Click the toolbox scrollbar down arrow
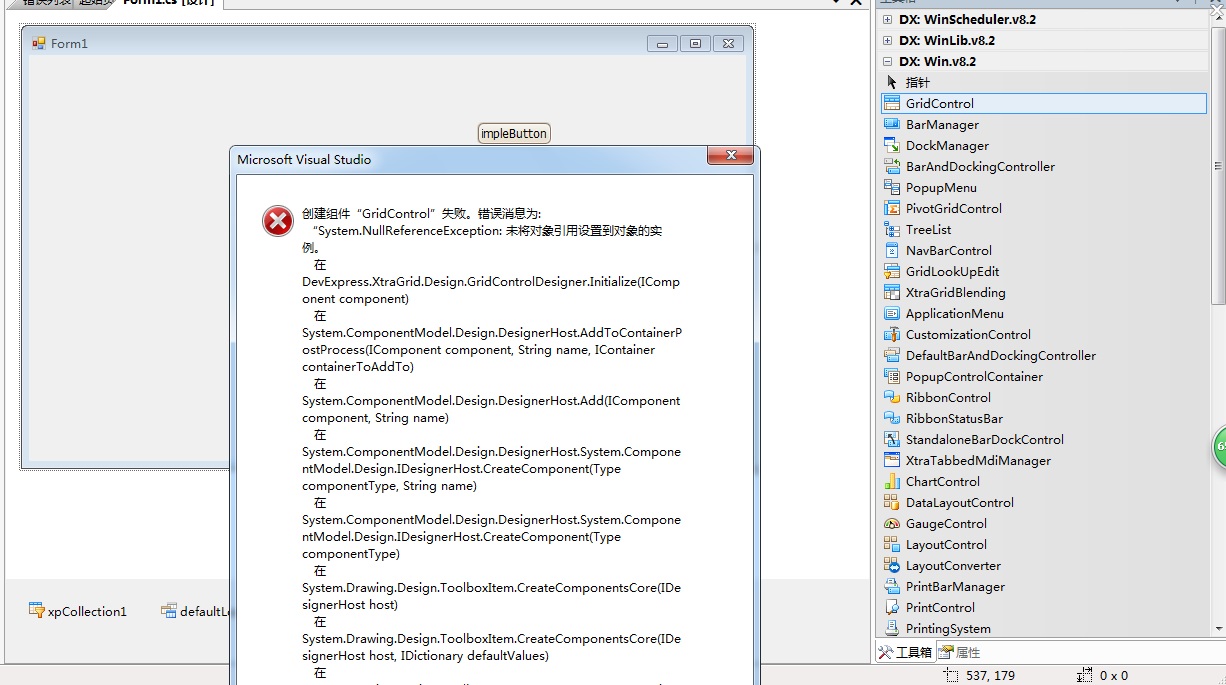Image resolution: width=1226 pixels, height=685 pixels. pyautogui.click(x=1218, y=629)
